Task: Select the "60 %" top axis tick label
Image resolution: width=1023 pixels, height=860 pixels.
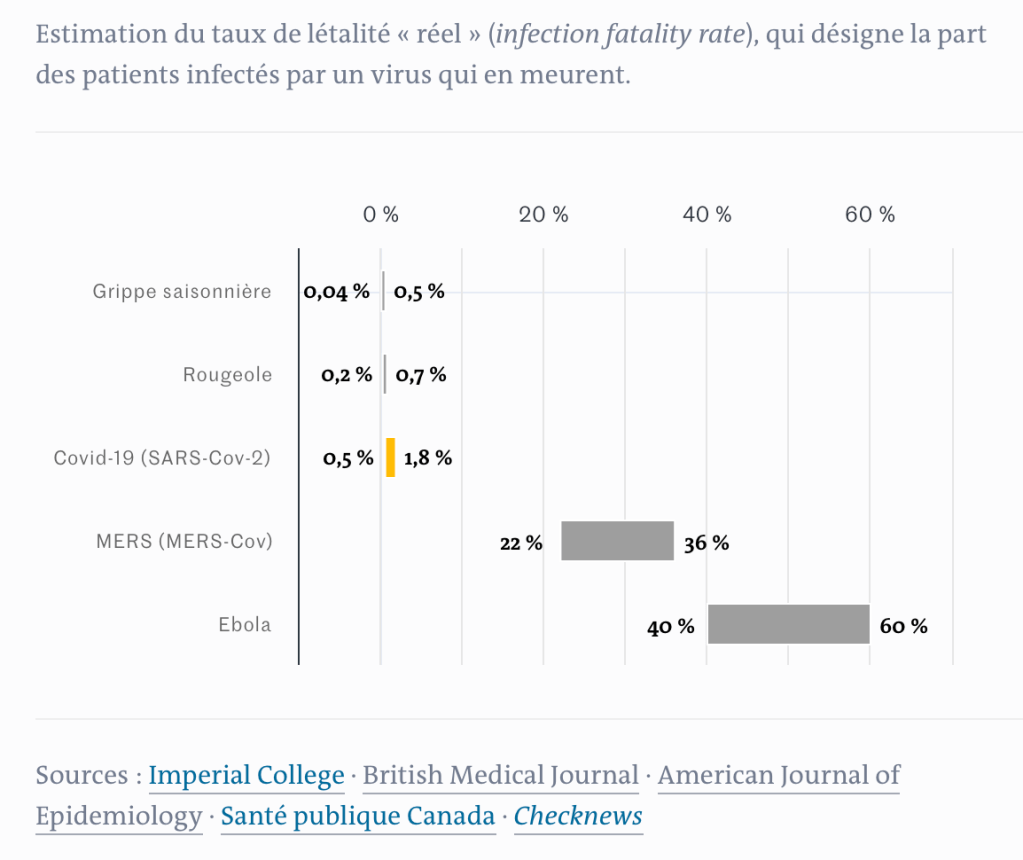Action: coord(870,214)
